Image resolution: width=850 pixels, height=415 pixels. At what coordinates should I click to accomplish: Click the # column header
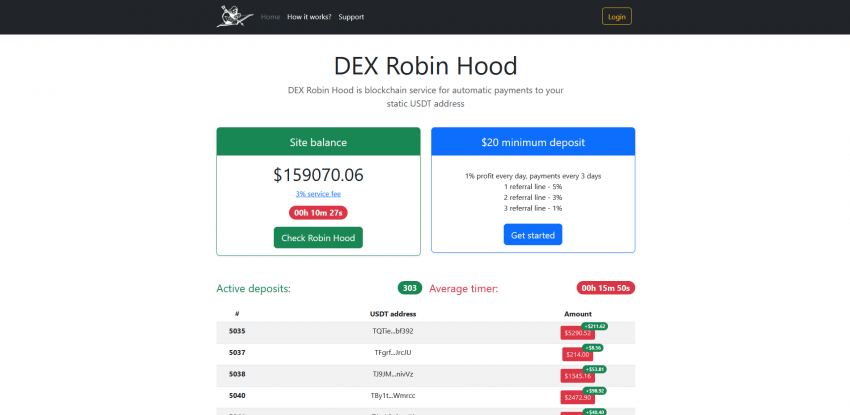pyautogui.click(x=237, y=314)
